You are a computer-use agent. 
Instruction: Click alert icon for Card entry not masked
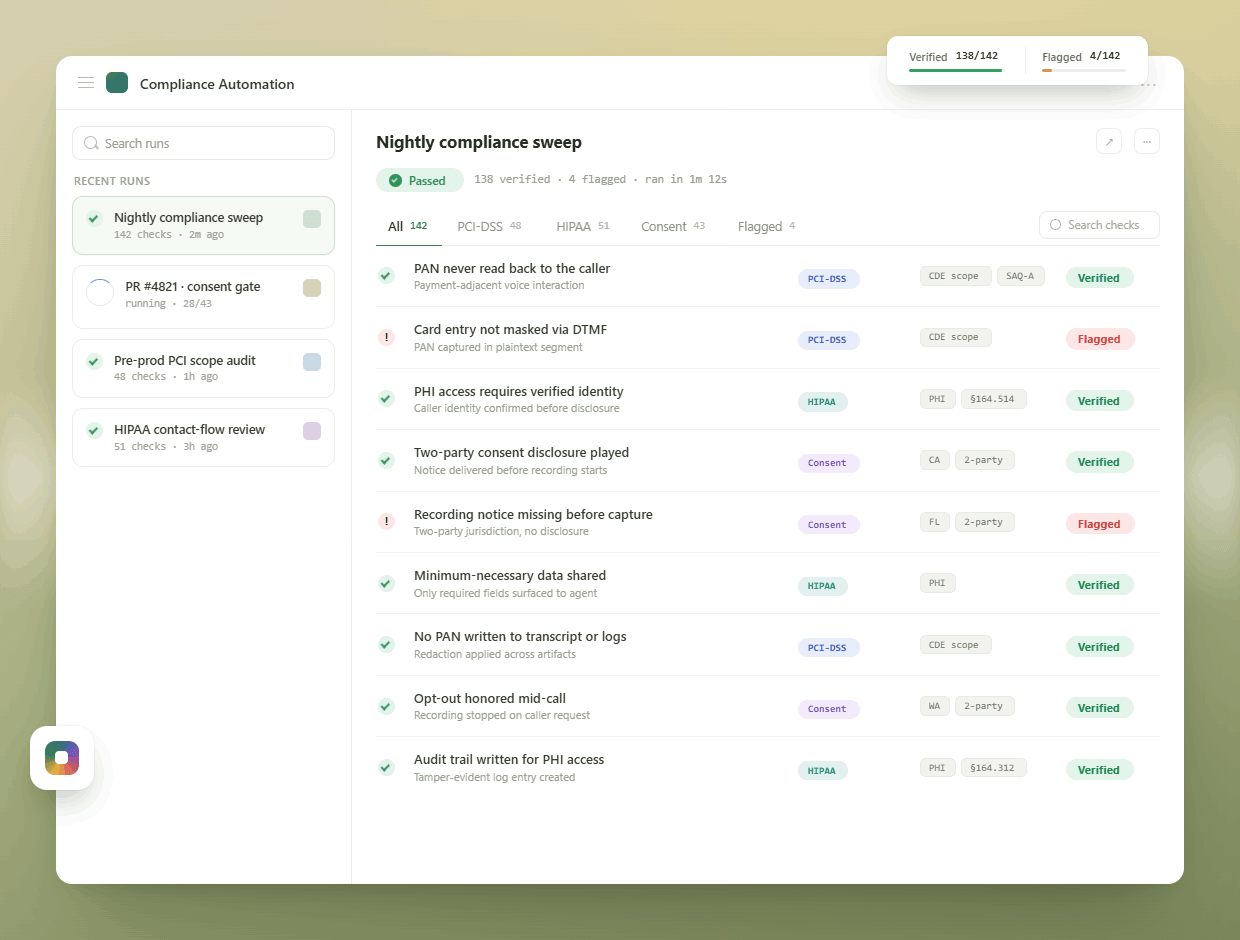386,337
